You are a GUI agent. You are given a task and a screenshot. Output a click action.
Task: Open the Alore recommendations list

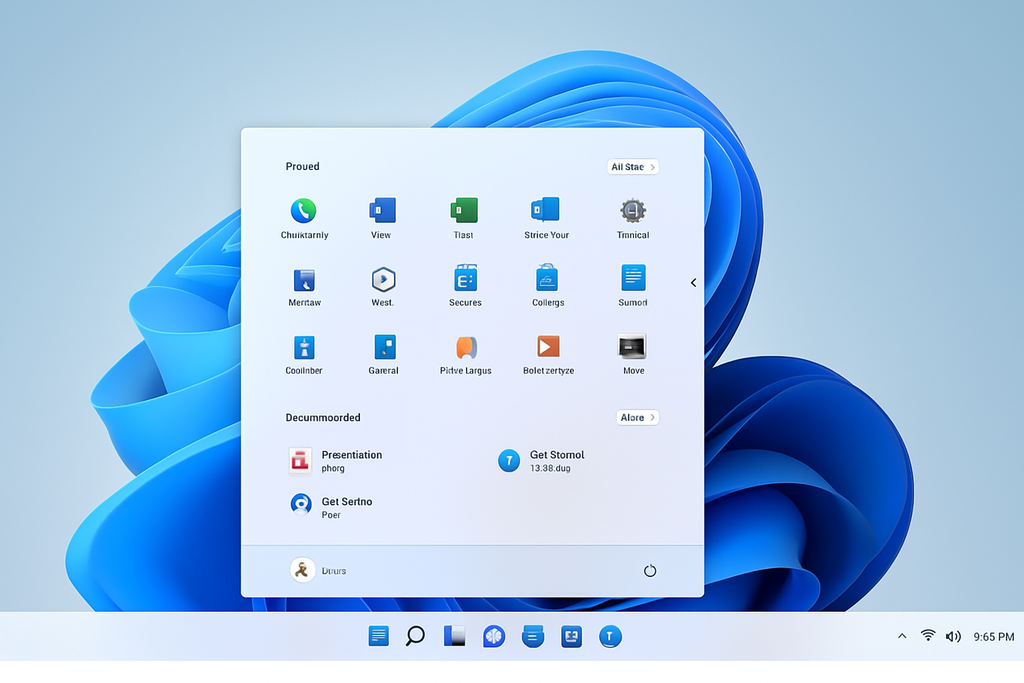(637, 417)
